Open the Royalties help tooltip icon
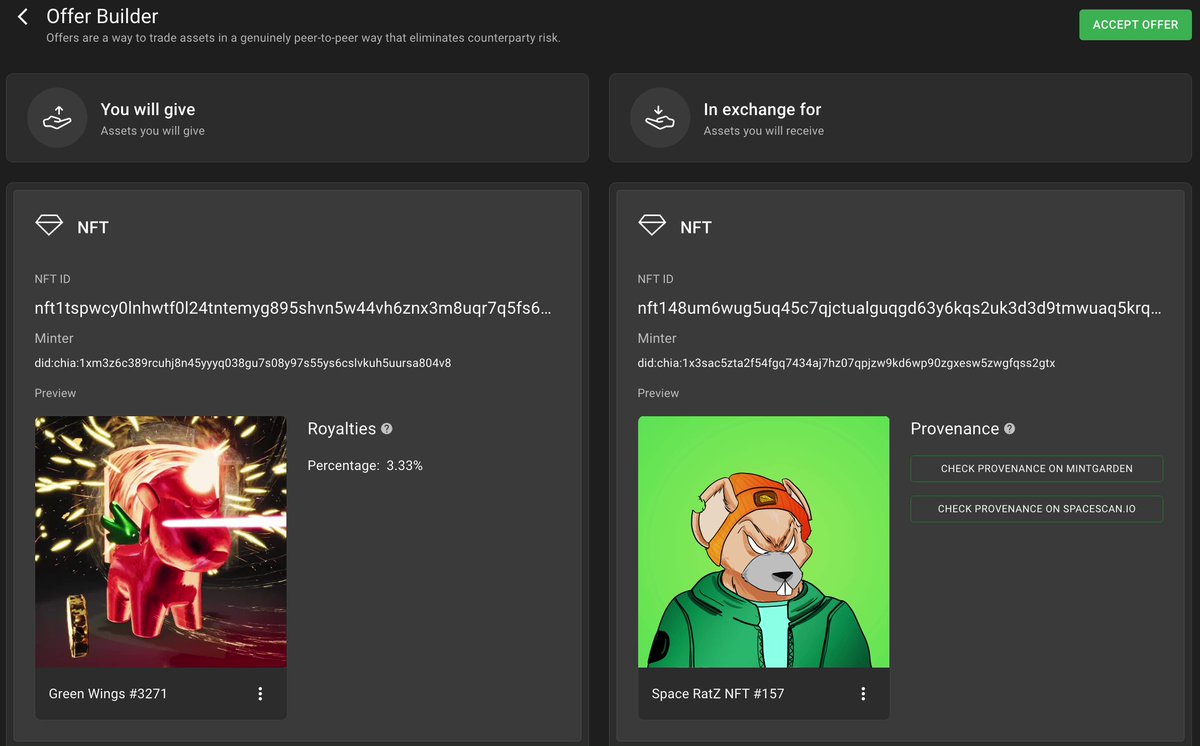This screenshot has width=1200, height=746. (x=387, y=428)
